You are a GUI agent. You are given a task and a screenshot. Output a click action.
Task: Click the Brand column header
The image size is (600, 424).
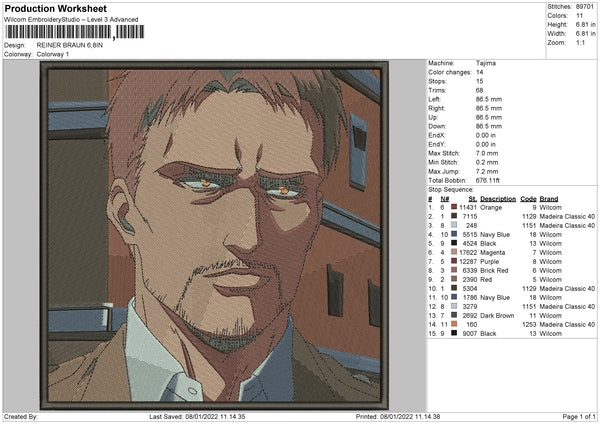click(x=549, y=199)
